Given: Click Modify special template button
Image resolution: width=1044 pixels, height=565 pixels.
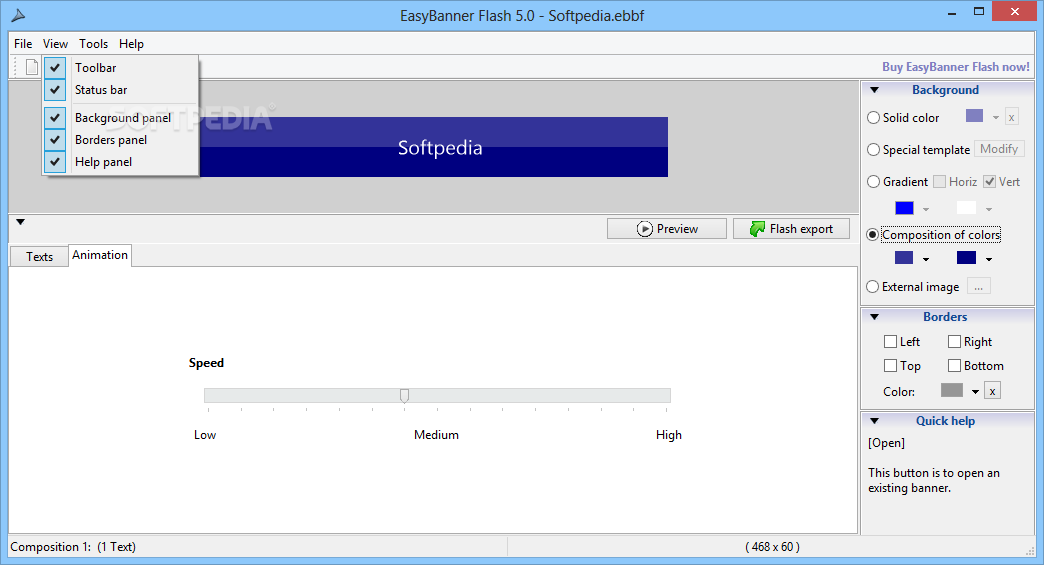Looking at the screenshot, I should [999, 149].
